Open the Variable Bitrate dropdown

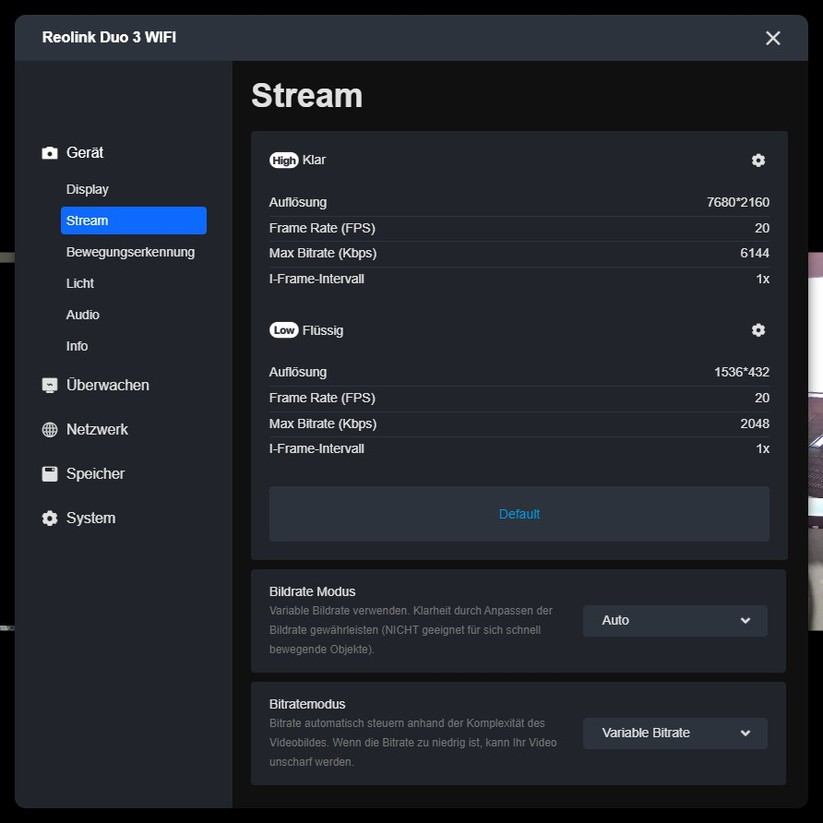click(674, 733)
